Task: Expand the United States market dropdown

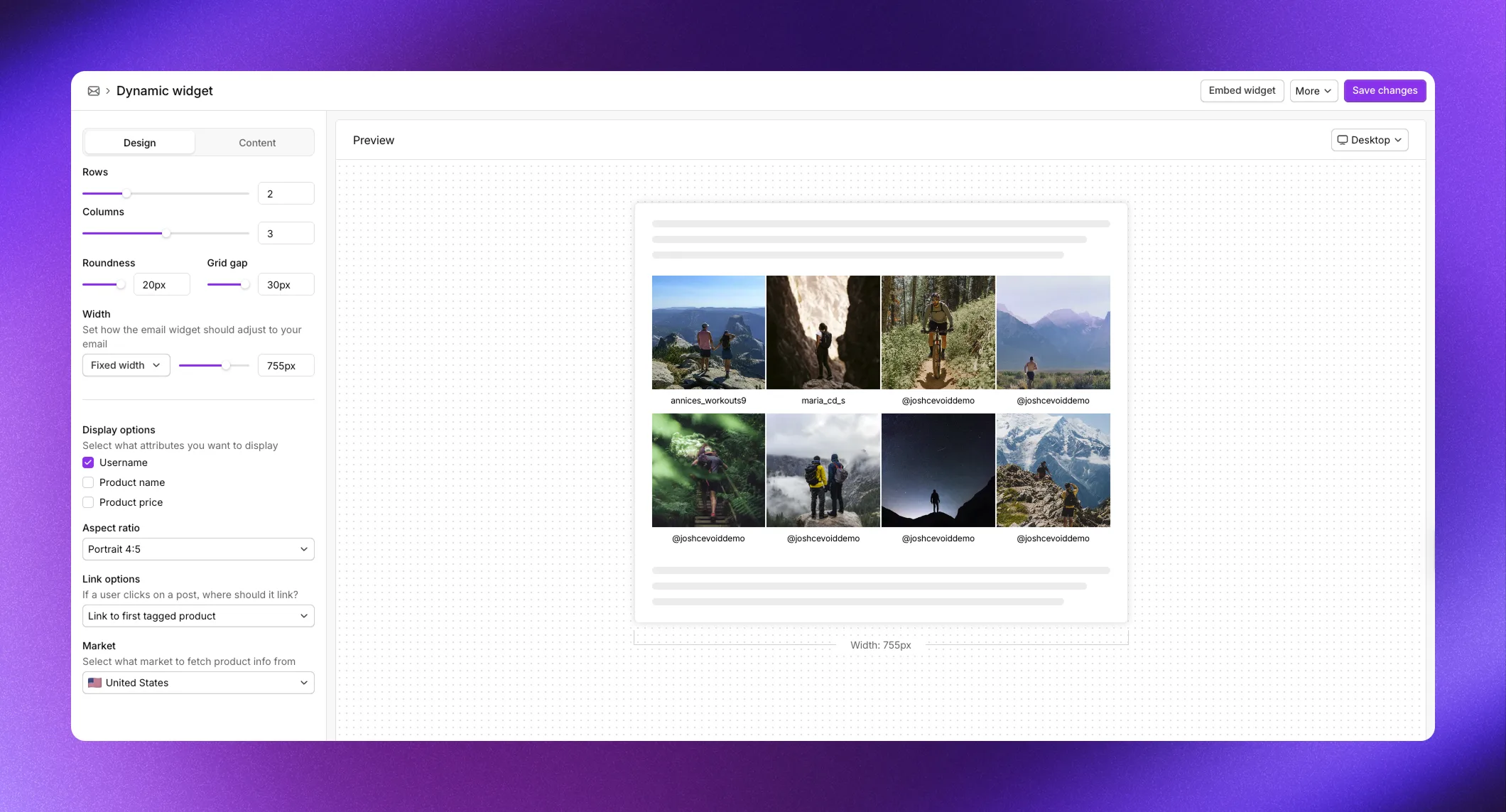Action: pos(198,683)
